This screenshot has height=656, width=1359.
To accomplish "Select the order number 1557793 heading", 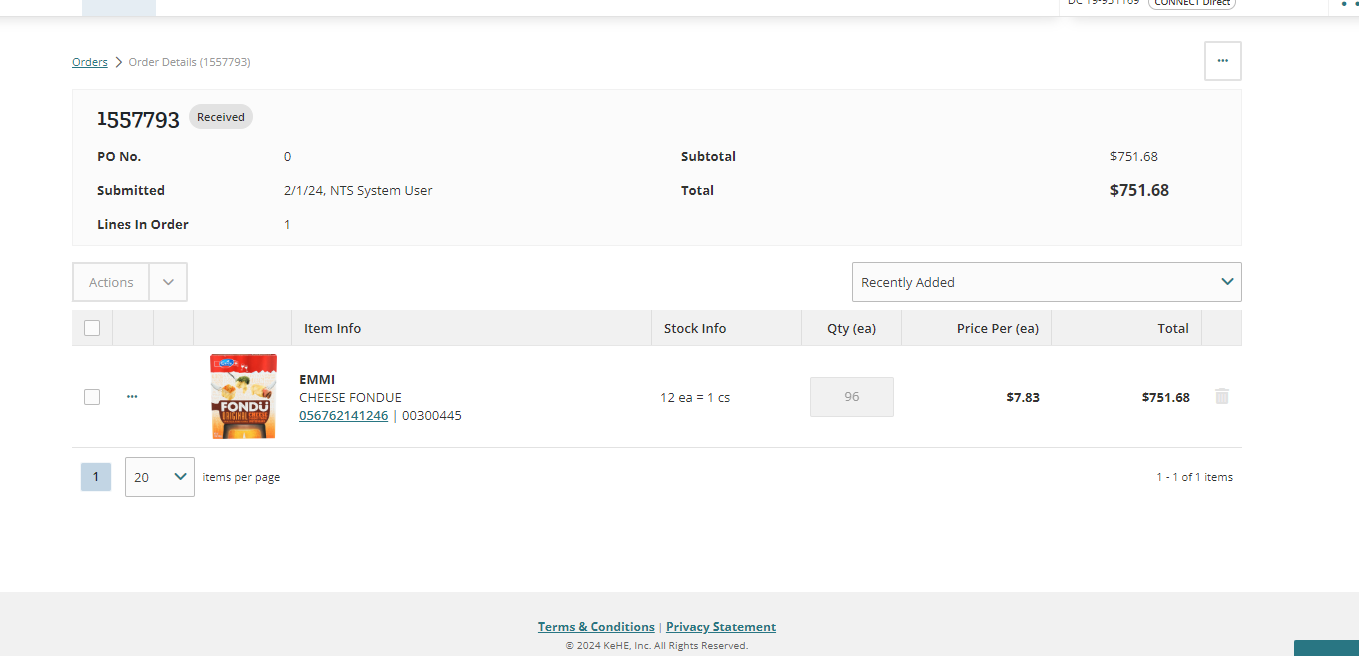I will coord(138,120).
